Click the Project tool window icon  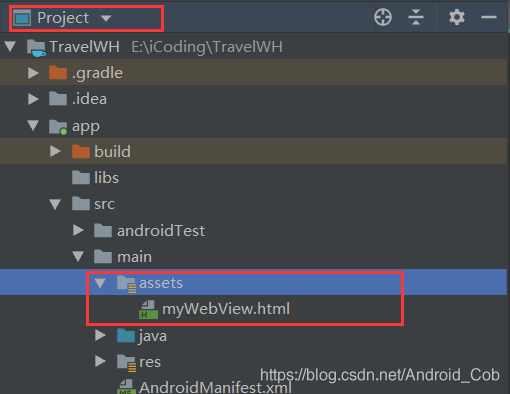pos(22,18)
